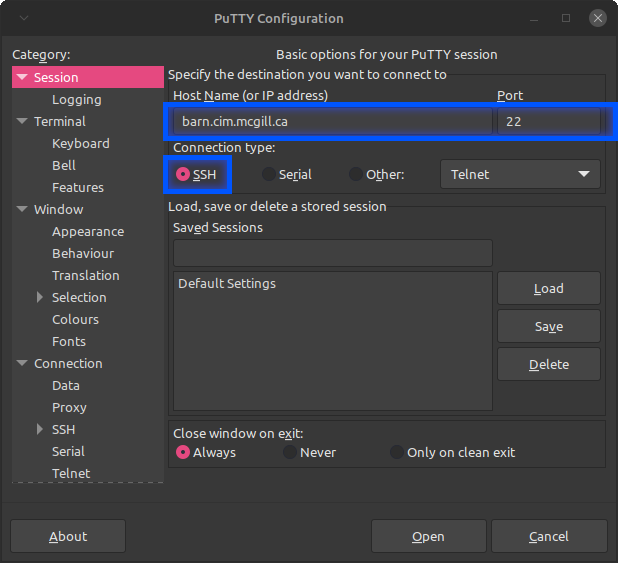The width and height of the screenshot is (618, 563).
Task: Click the Load session button
Action: [x=548, y=289]
